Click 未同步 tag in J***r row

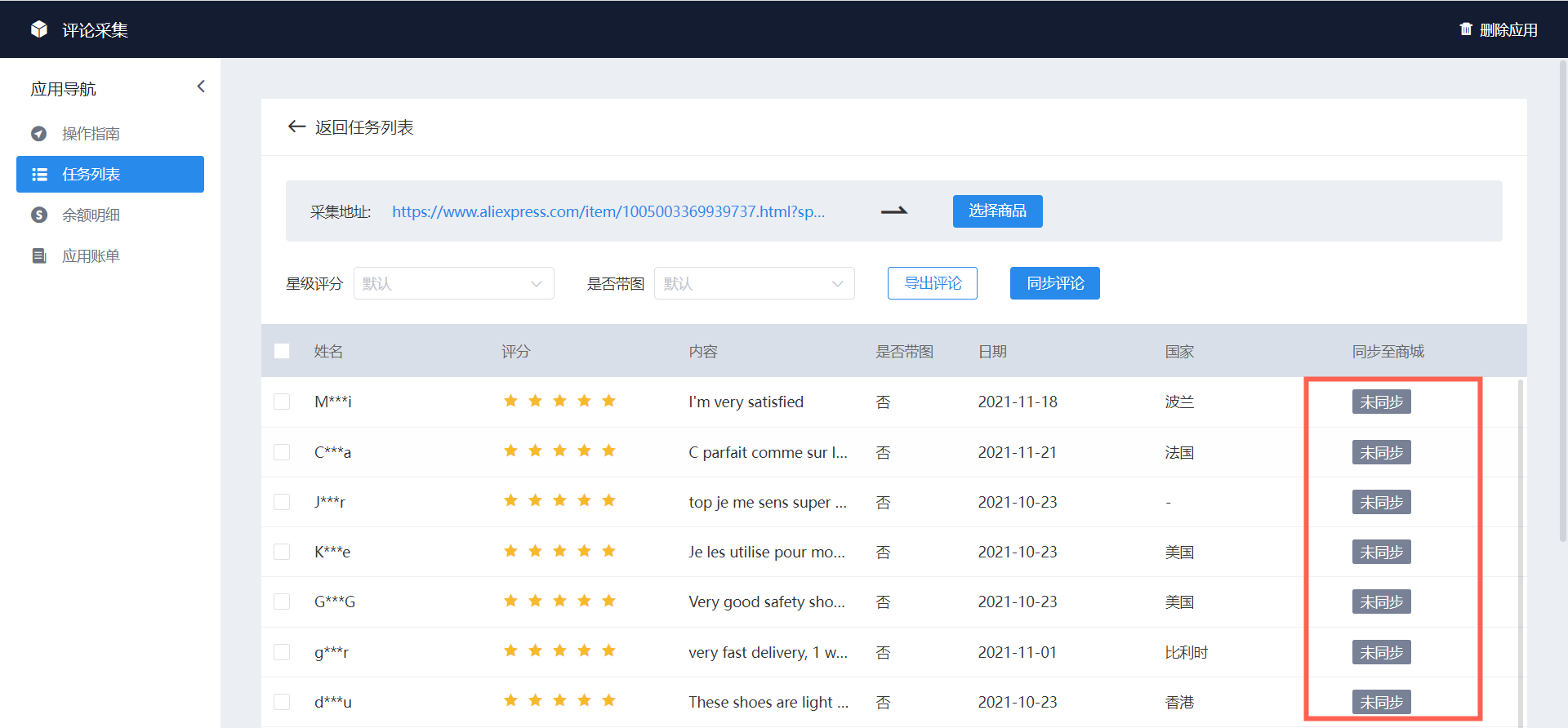pos(1381,502)
